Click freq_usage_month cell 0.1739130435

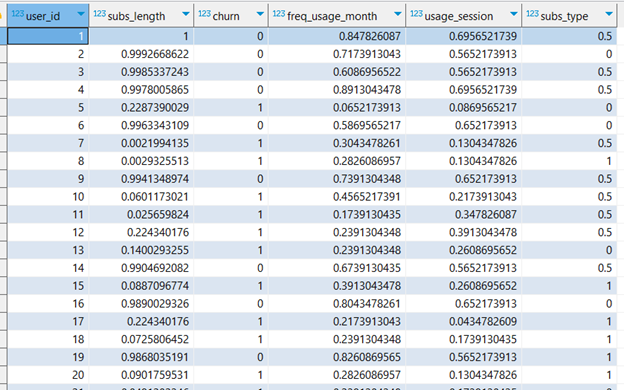coord(337,214)
